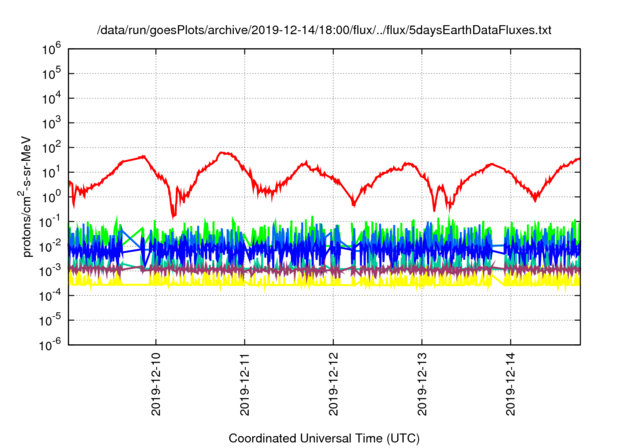Click the 2019-12-10 date label
The height and width of the screenshot is (448, 640).
tap(156, 384)
